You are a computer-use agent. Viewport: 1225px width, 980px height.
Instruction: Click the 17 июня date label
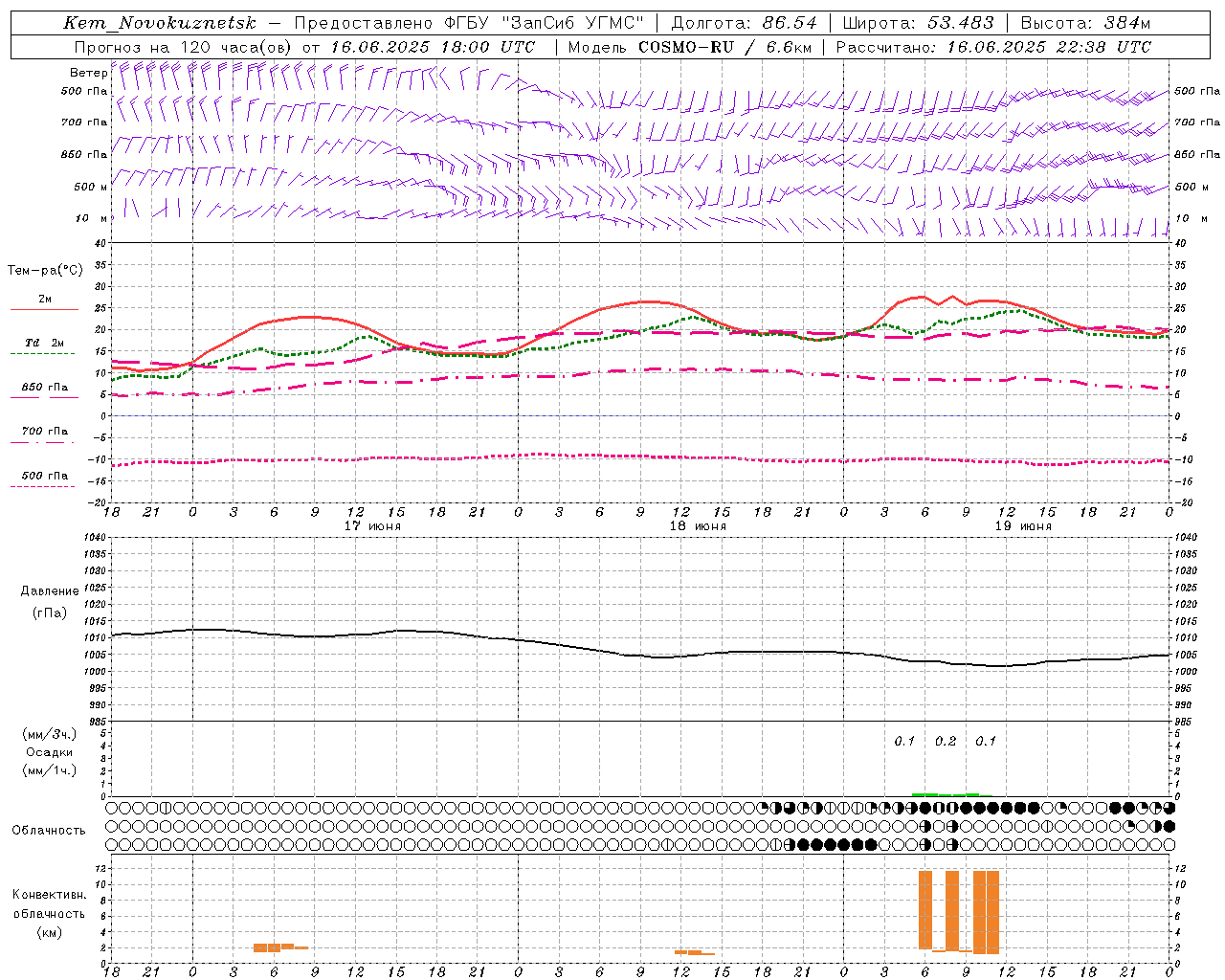tap(372, 526)
